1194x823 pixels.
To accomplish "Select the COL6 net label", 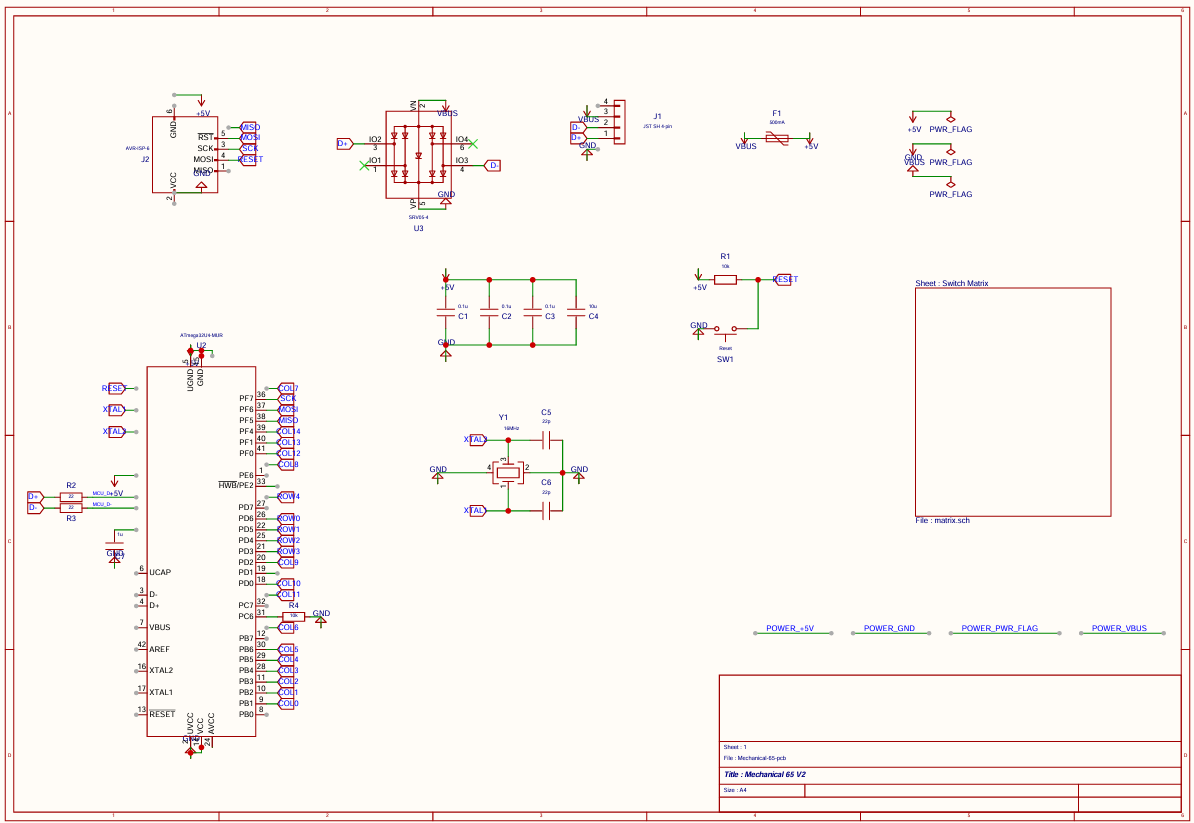I will pyautogui.click(x=287, y=627).
